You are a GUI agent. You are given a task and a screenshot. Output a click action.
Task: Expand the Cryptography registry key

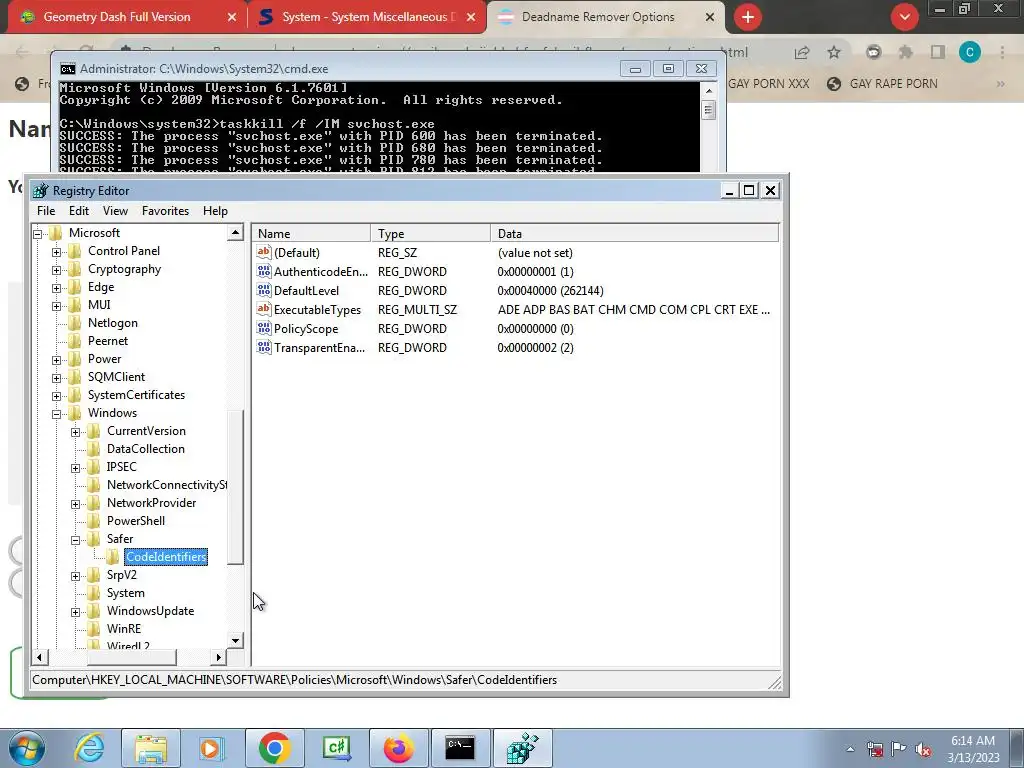tap(56, 270)
